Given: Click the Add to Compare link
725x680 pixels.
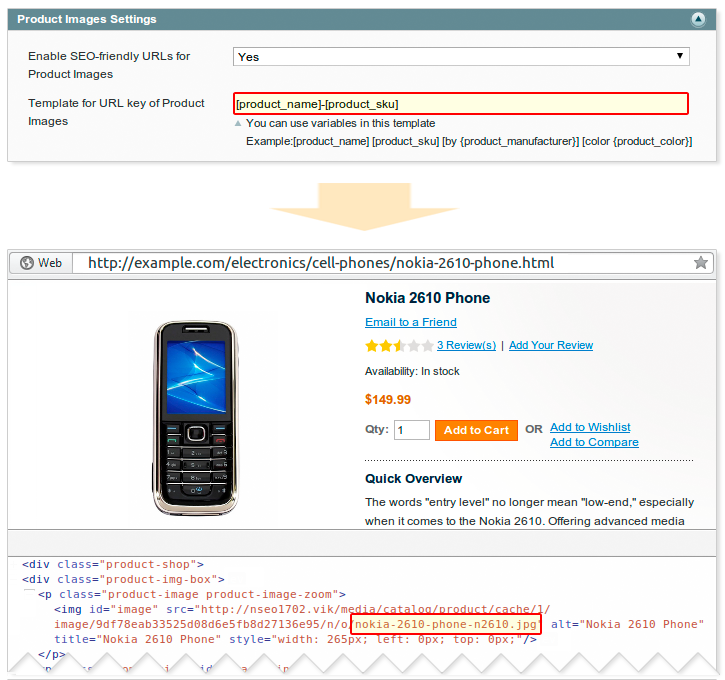Looking at the screenshot, I should pos(594,442).
